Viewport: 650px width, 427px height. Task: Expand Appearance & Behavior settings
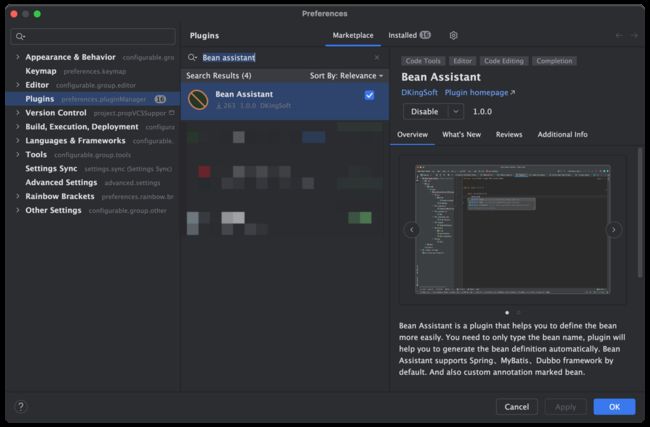click(17, 57)
